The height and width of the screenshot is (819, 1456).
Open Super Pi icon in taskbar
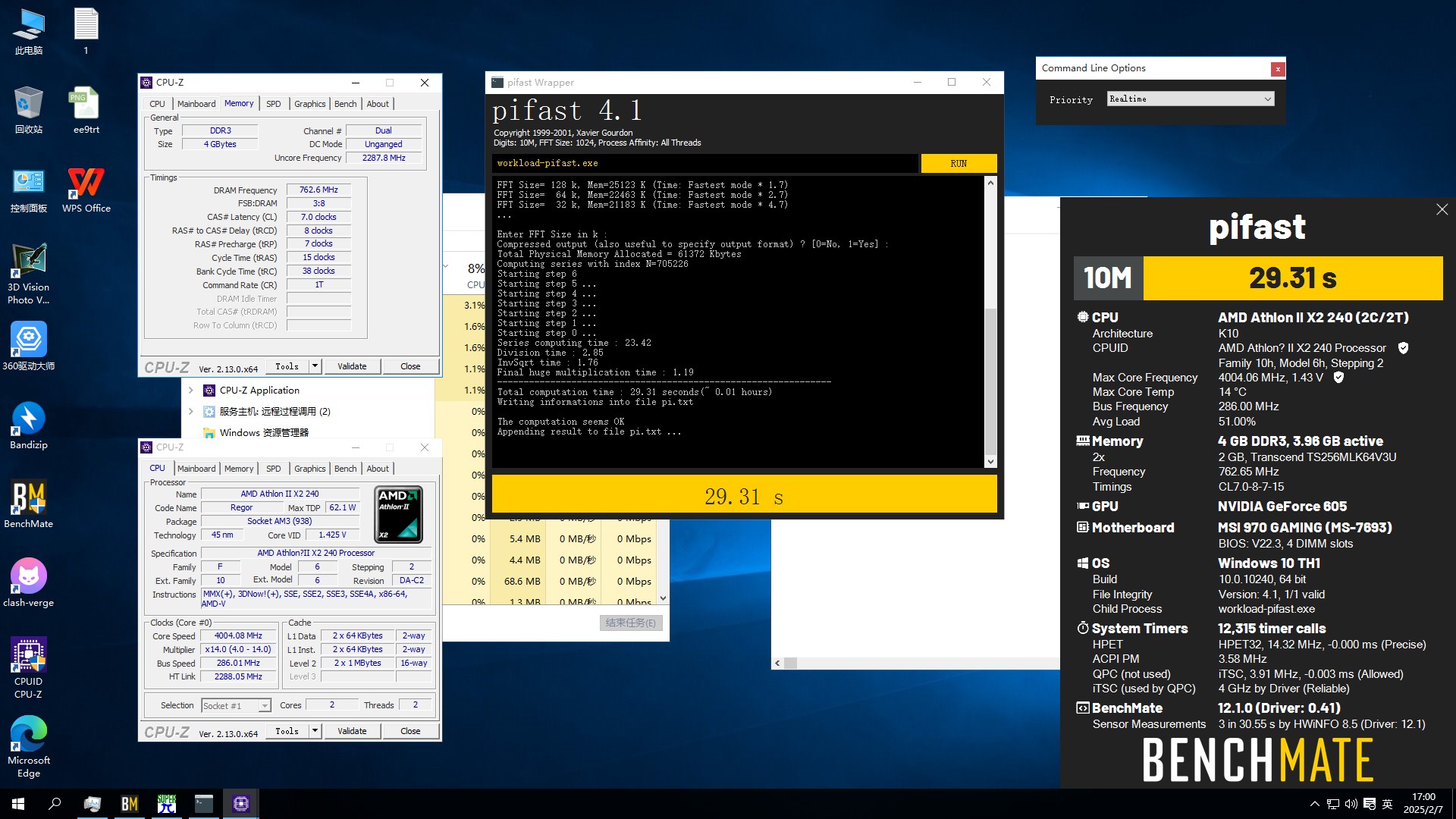click(167, 804)
